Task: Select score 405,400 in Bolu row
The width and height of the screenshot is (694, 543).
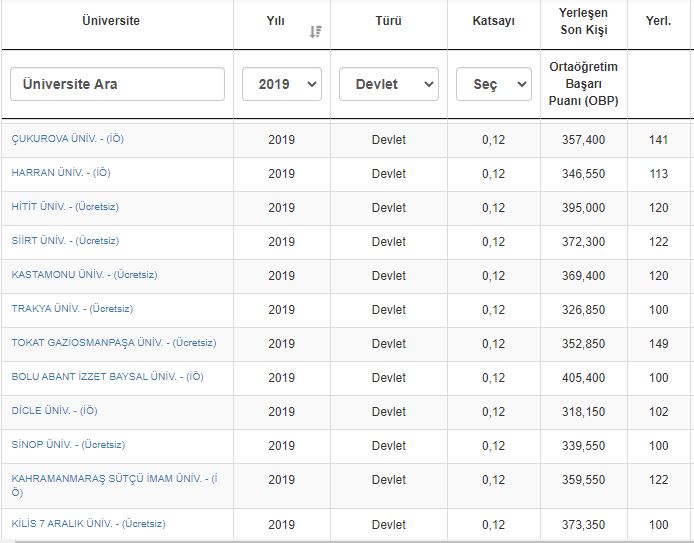Action: click(583, 378)
